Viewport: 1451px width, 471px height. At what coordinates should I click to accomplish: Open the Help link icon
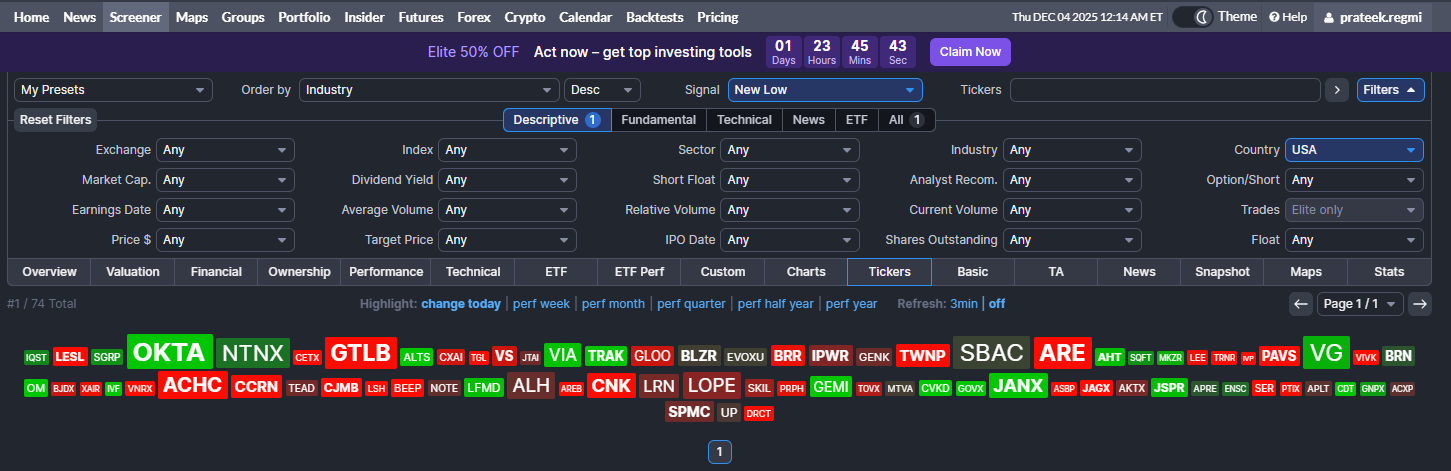click(1288, 17)
